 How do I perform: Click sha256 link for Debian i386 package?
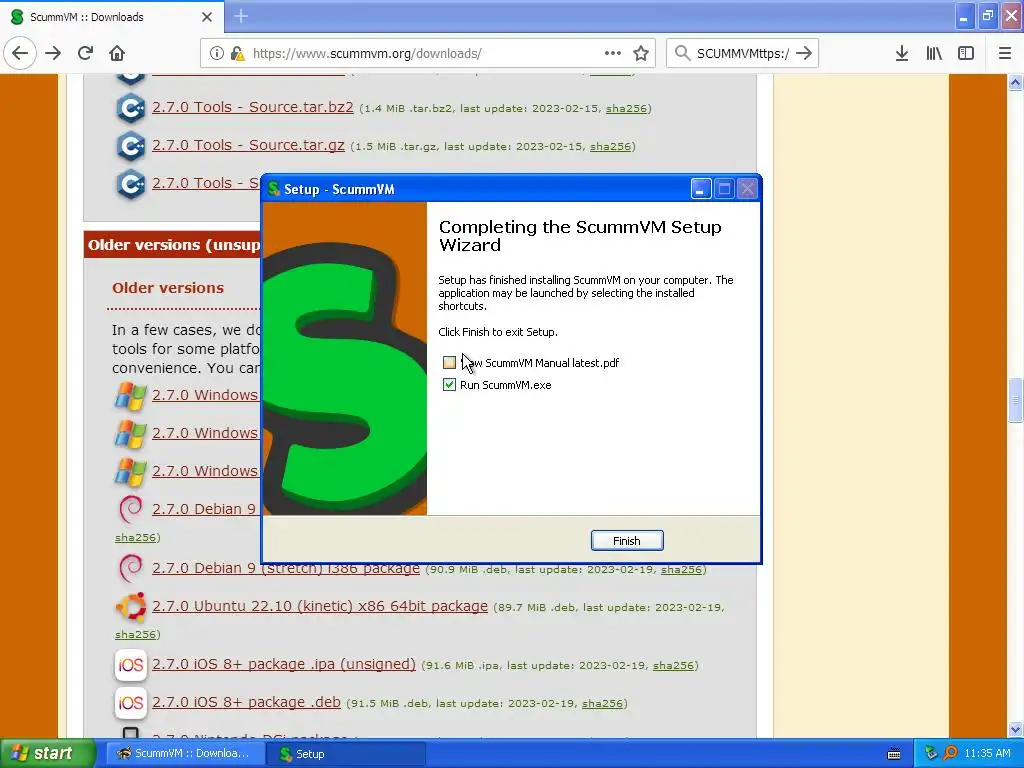point(681,569)
